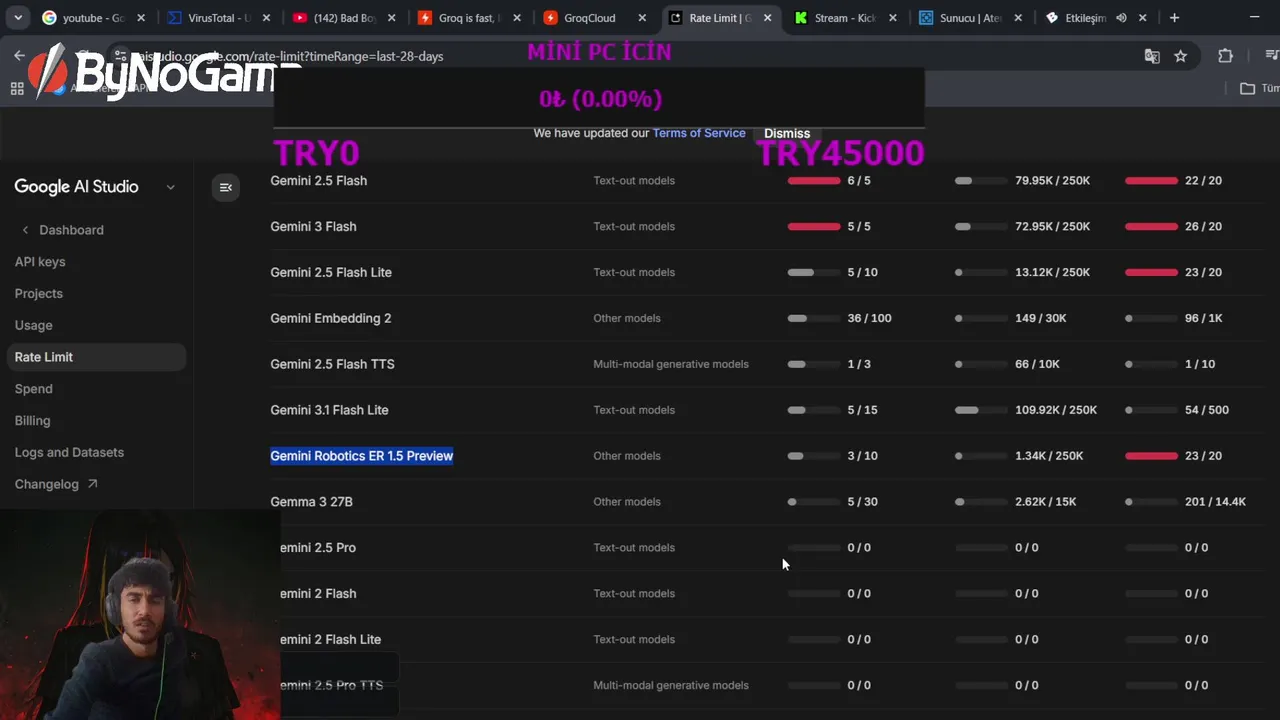Click the 66 / 10K value for Gemini 2.5 Flash TTS
This screenshot has width=1280, height=720.
pyautogui.click(x=1037, y=364)
